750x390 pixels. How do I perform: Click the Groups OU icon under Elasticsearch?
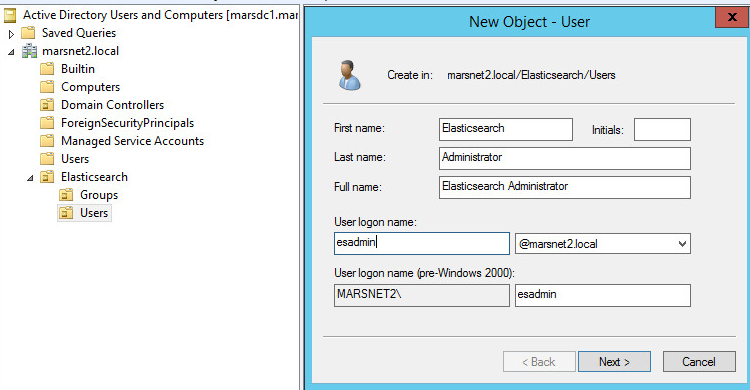click(x=66, y=195)
